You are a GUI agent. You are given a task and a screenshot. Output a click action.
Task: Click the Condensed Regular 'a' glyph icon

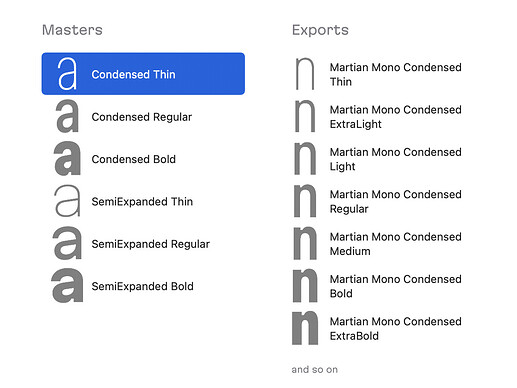[x=67, y=116]
